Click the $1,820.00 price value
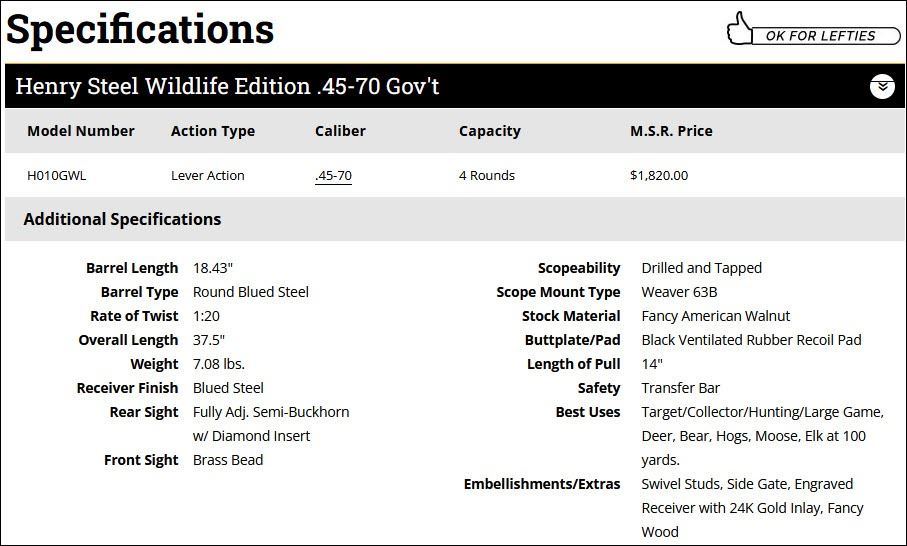The width and height of the screenshot is (907, 546). [659, 176]
